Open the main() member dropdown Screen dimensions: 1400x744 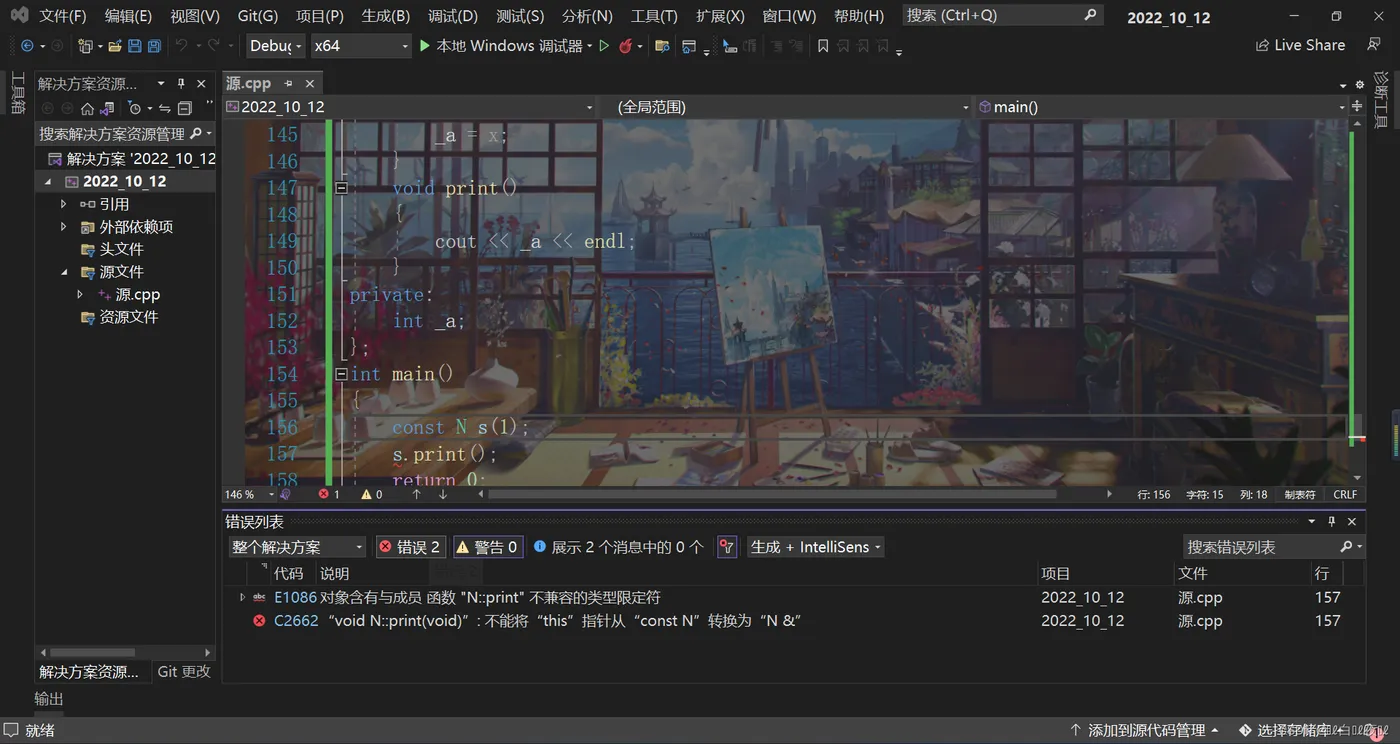(x=1162, y=107)
